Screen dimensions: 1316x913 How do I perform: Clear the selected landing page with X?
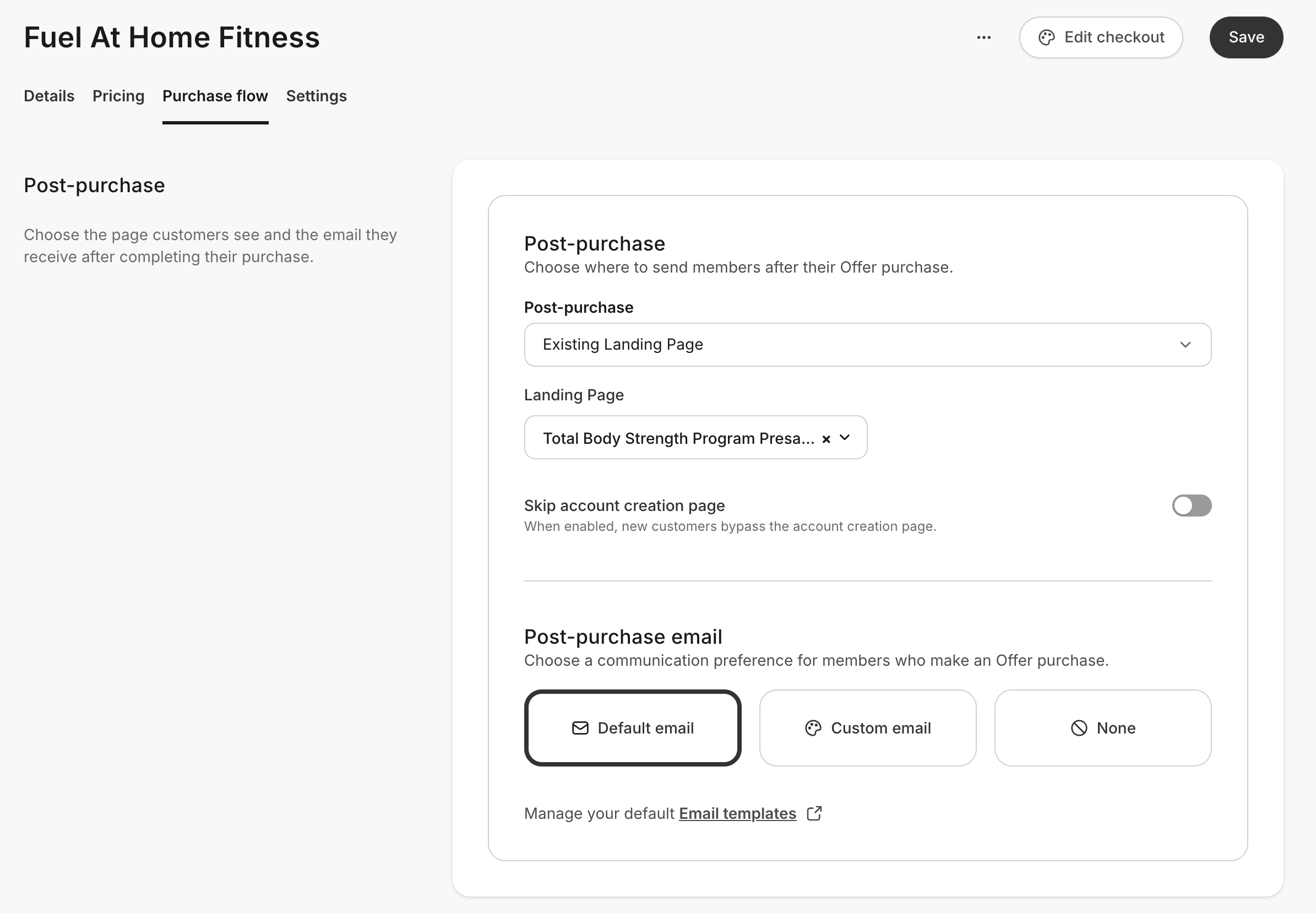point(826,439)
